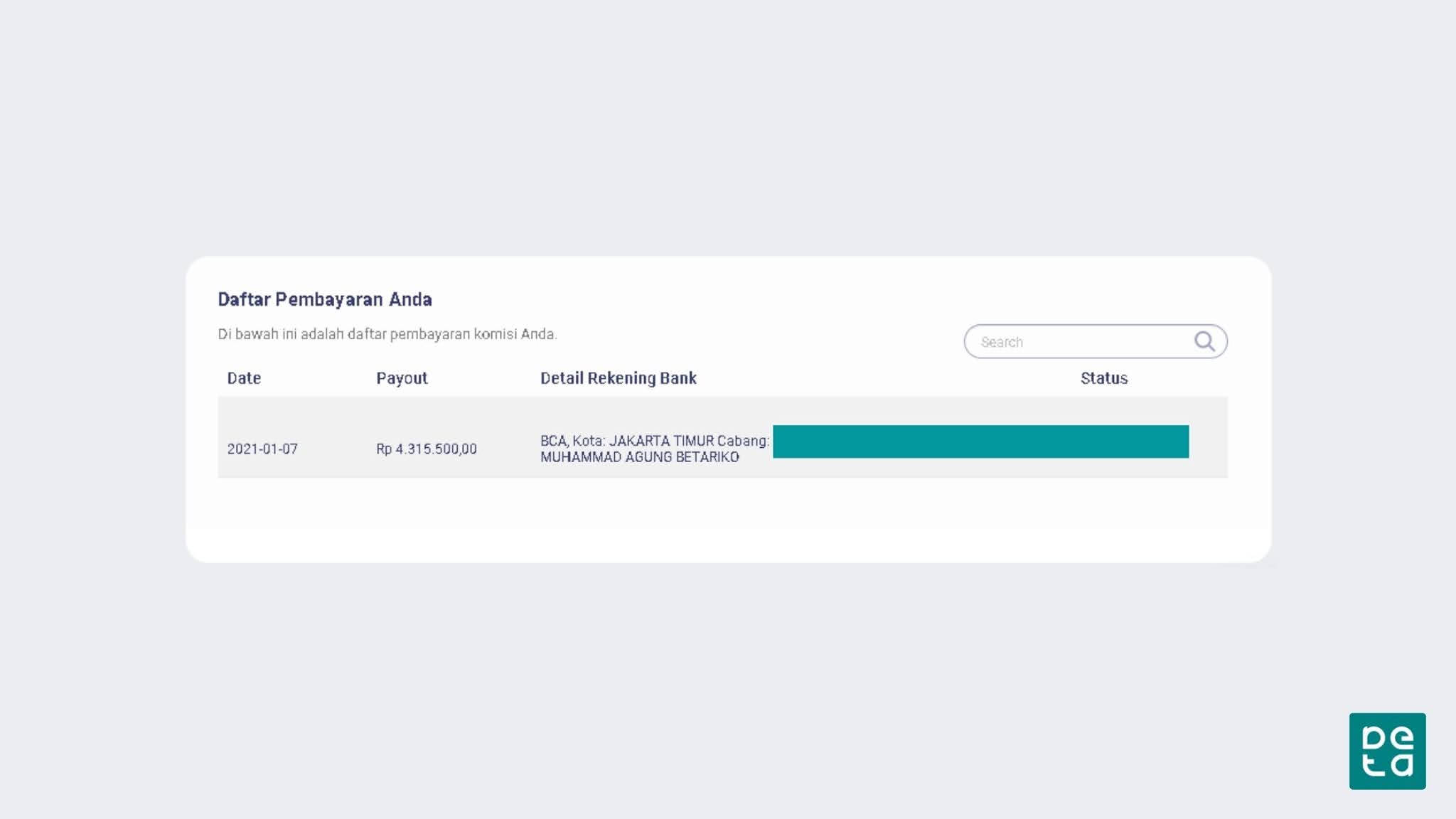Click the right edge of the search box
The height and width of the screenshot is (819, 1456).
tap(1221, 342)
